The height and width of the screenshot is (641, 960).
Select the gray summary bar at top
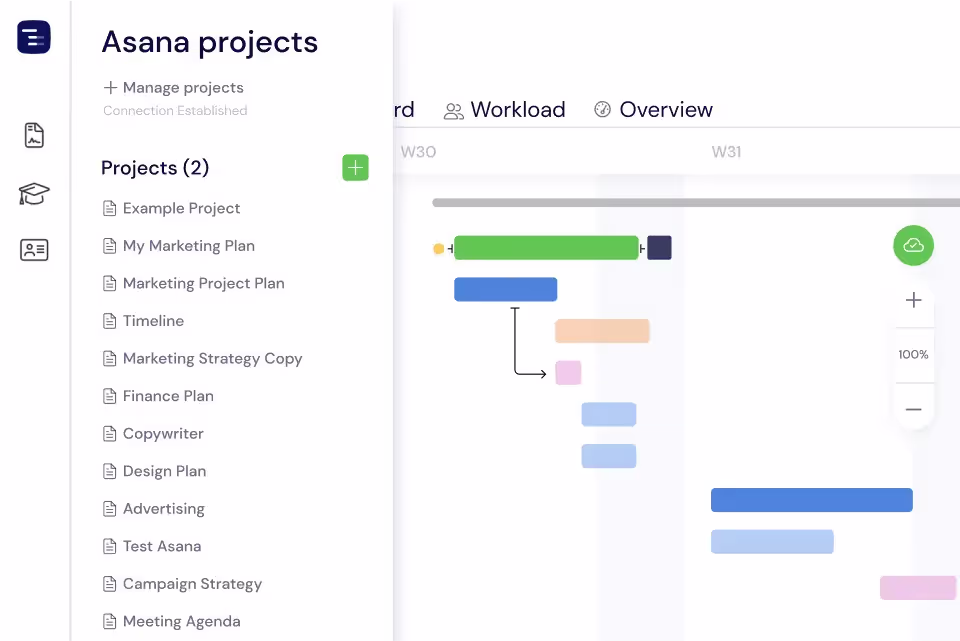coord(696,203)
